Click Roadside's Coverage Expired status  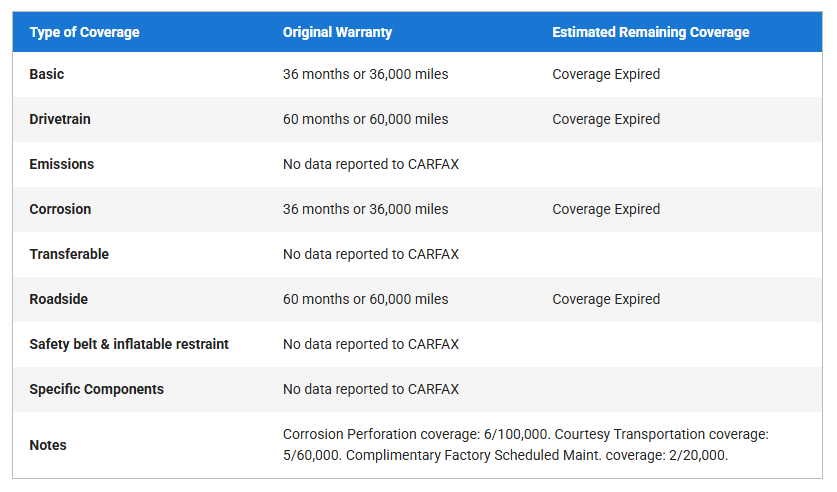(x=606, y=299)
